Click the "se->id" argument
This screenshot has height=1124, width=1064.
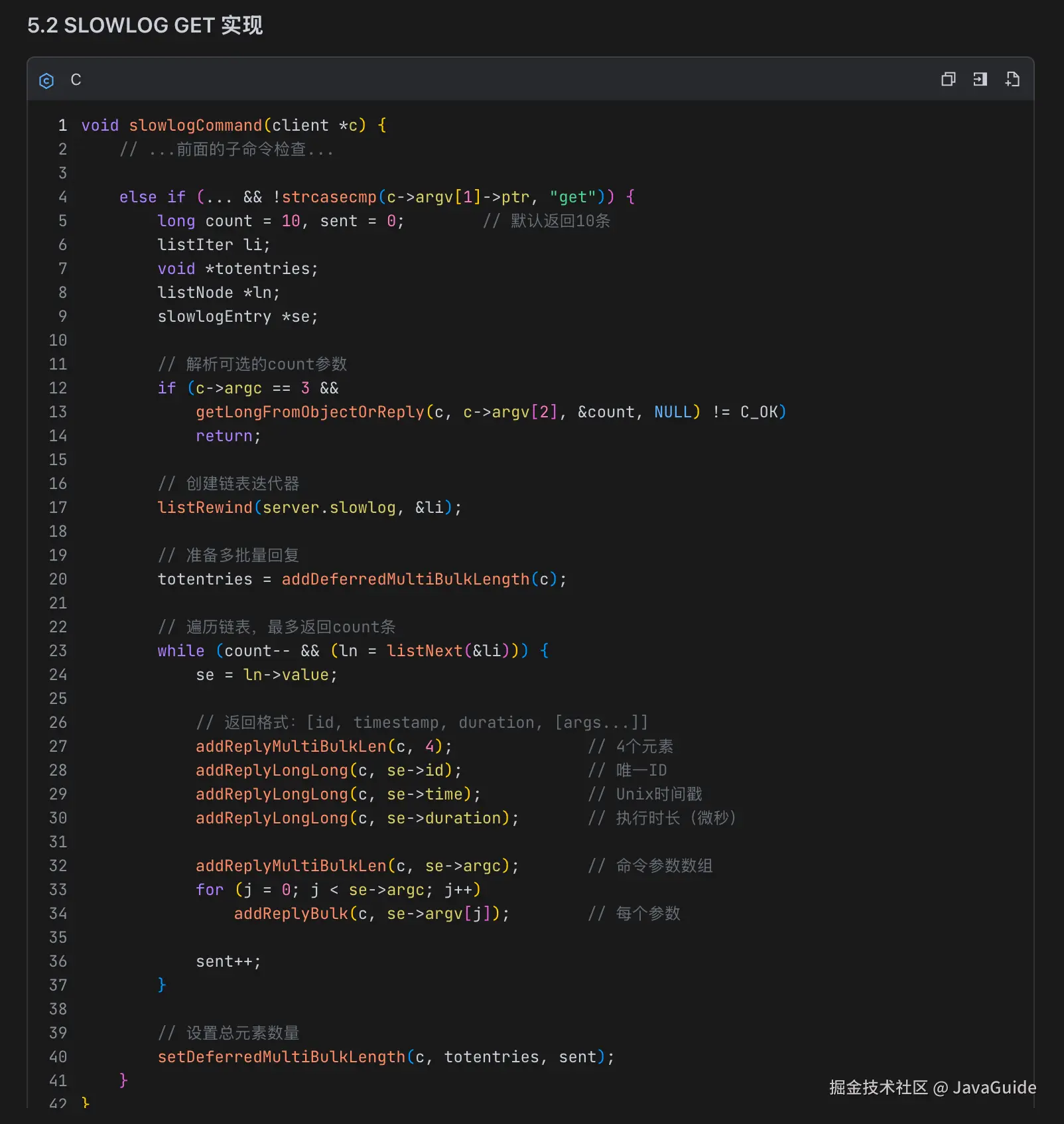tap(415, 770)
